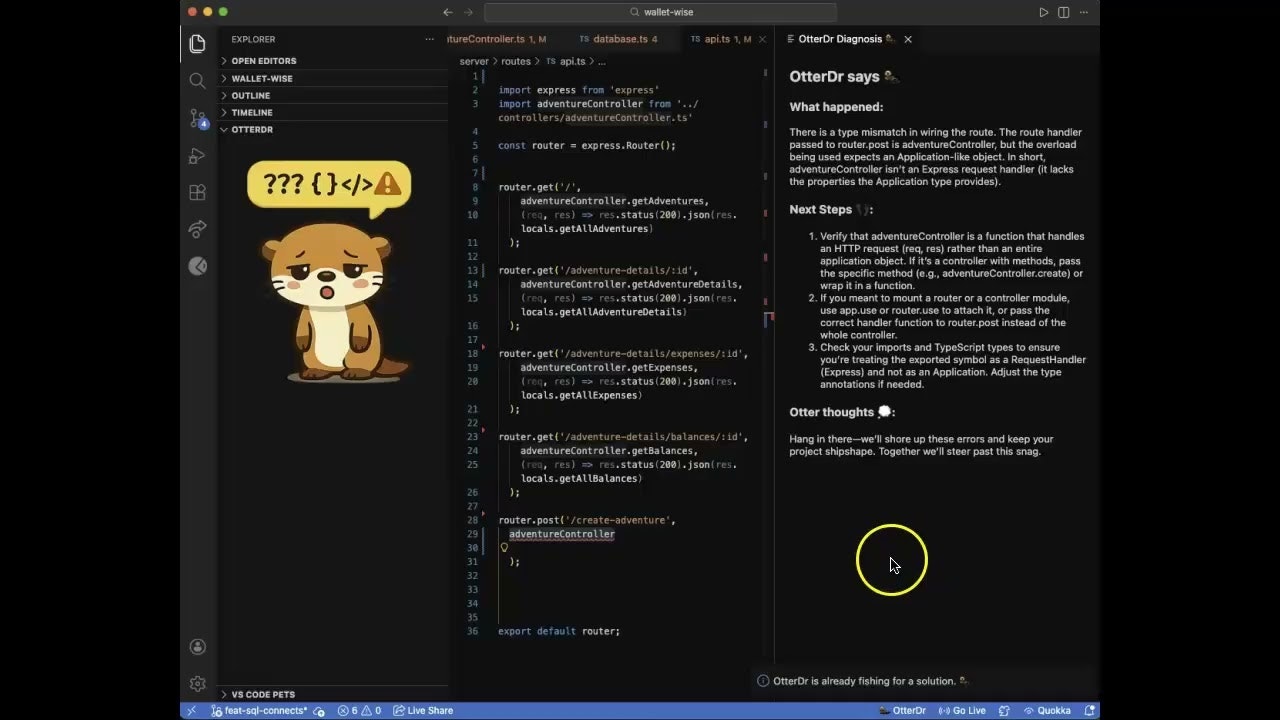
Task: Go back with the left arrow
Action: (x=448, y=12)
